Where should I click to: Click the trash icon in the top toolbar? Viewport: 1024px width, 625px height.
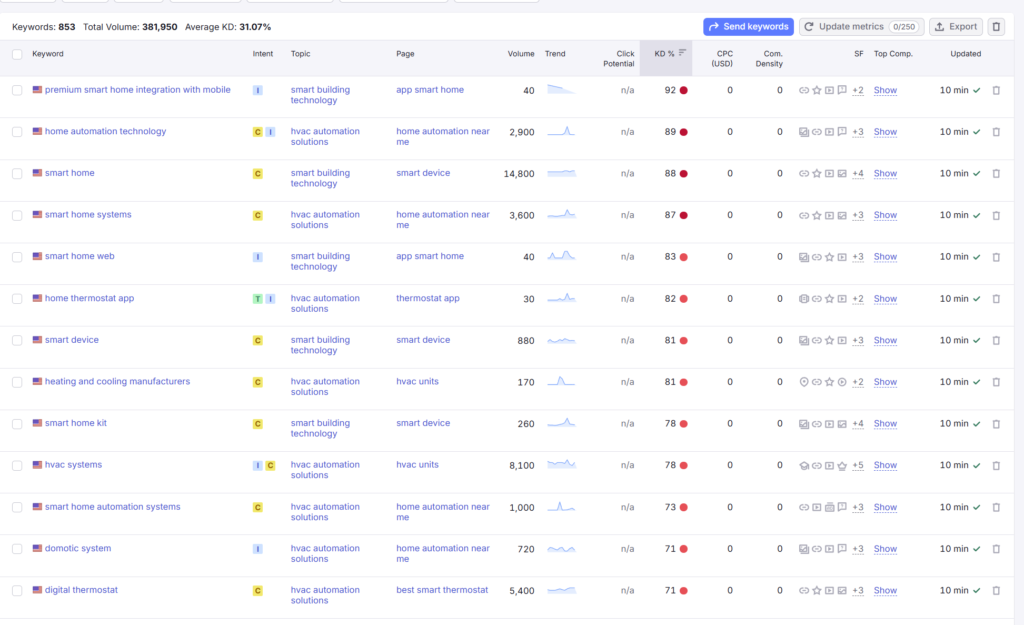coord(996,26)
